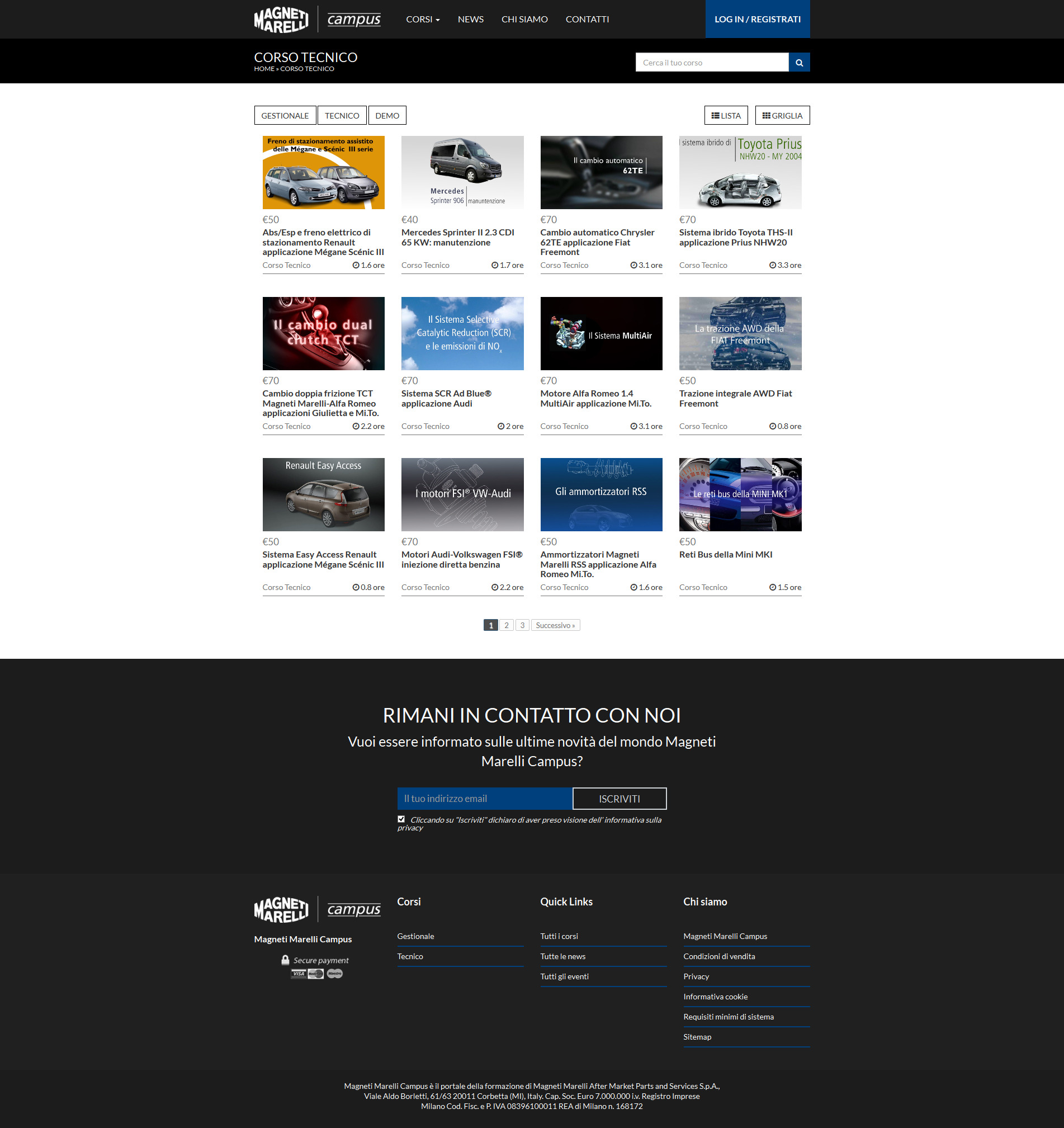Open the cambio automatico 62TE thumbnail
The height and width of the screenshot is (1128, 1064).
[601, 172]
